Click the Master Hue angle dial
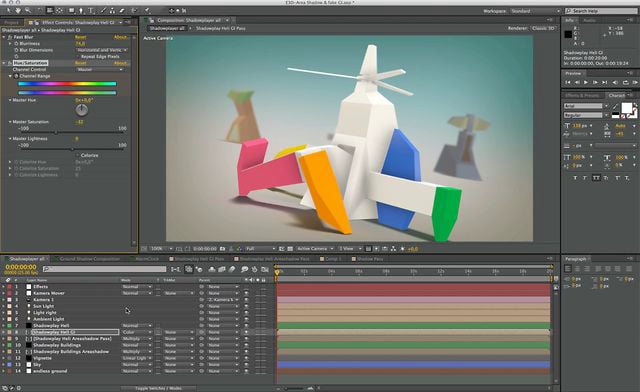This screenshot has width=640, height=392. [82, 109]
